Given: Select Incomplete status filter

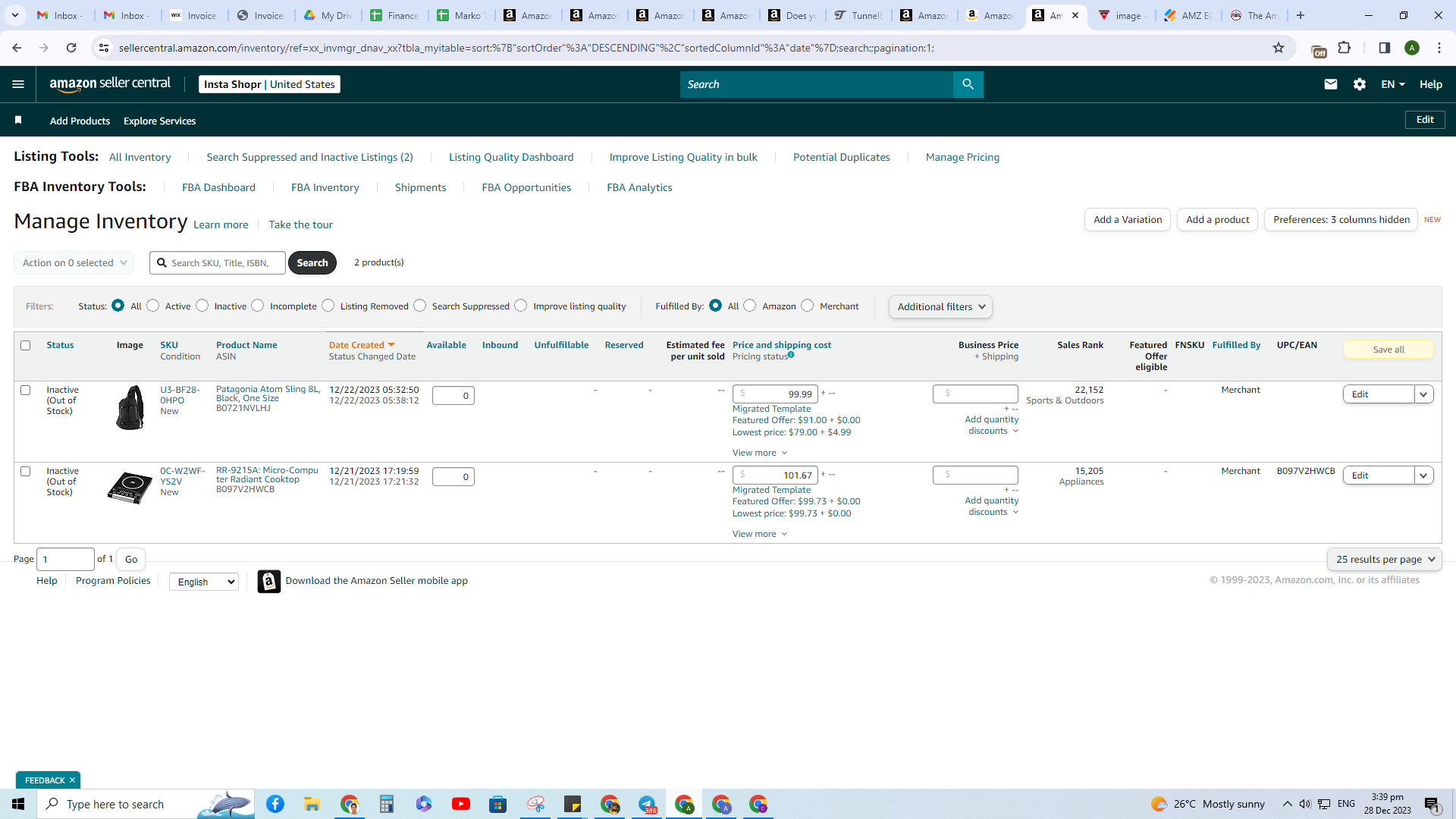Looking at the screenshot, I should pyautogui.click(x=258, y=306).
